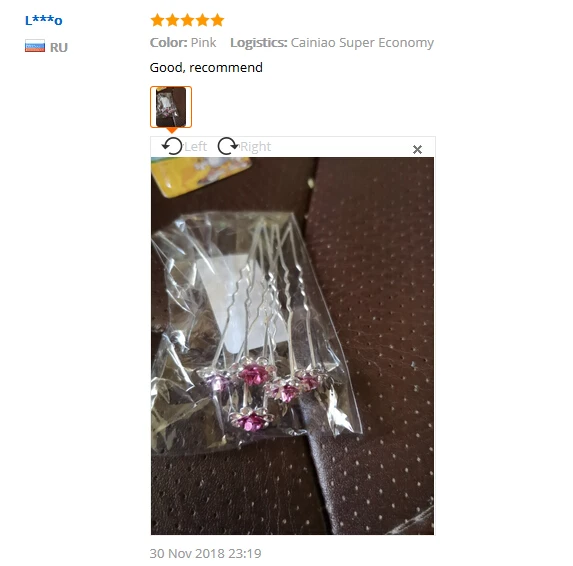This screenshot has height=566, width=573.
Task: Click the RU country label
Action: (x=59, y=48)
